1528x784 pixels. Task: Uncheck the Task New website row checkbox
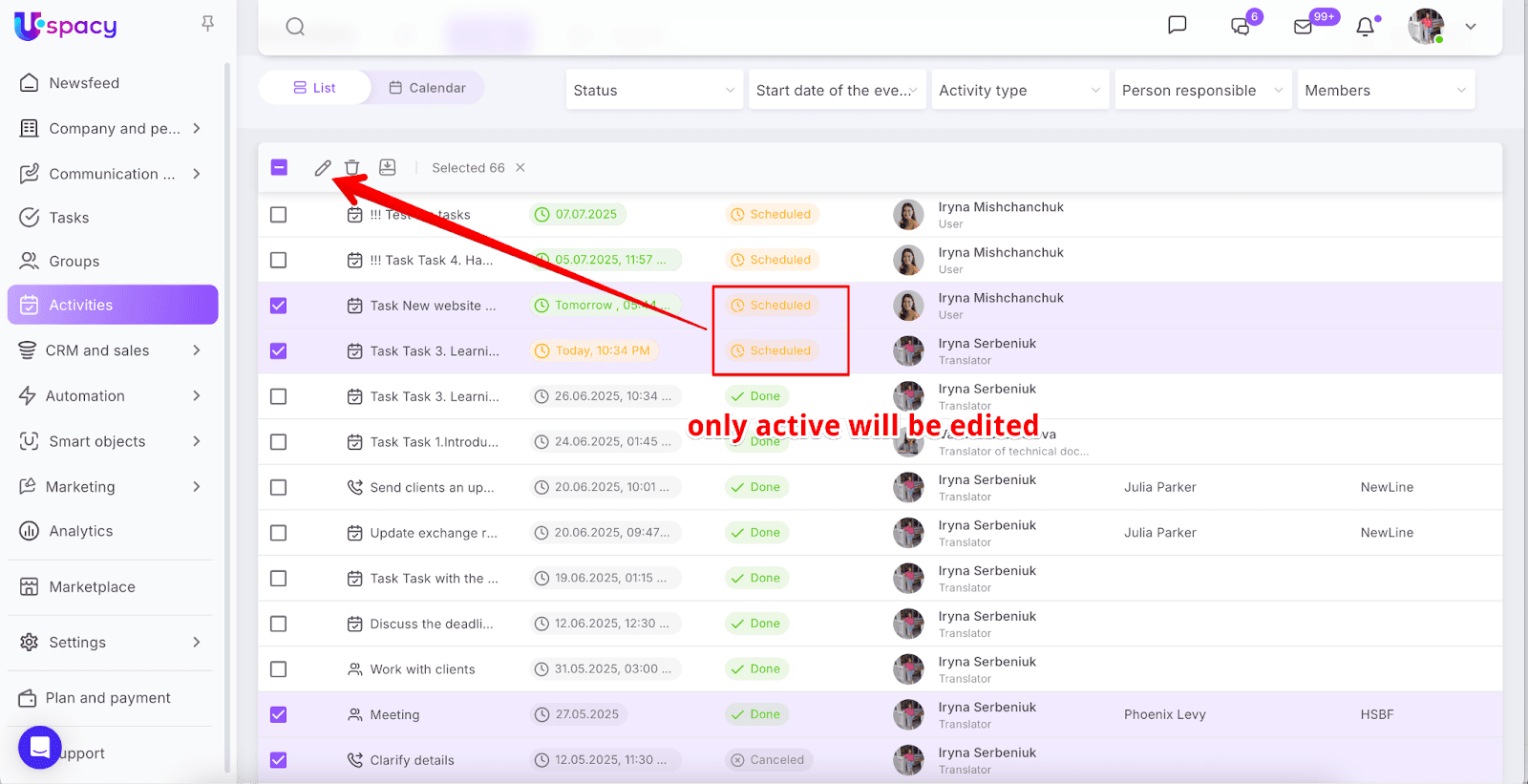coord(279,306)
